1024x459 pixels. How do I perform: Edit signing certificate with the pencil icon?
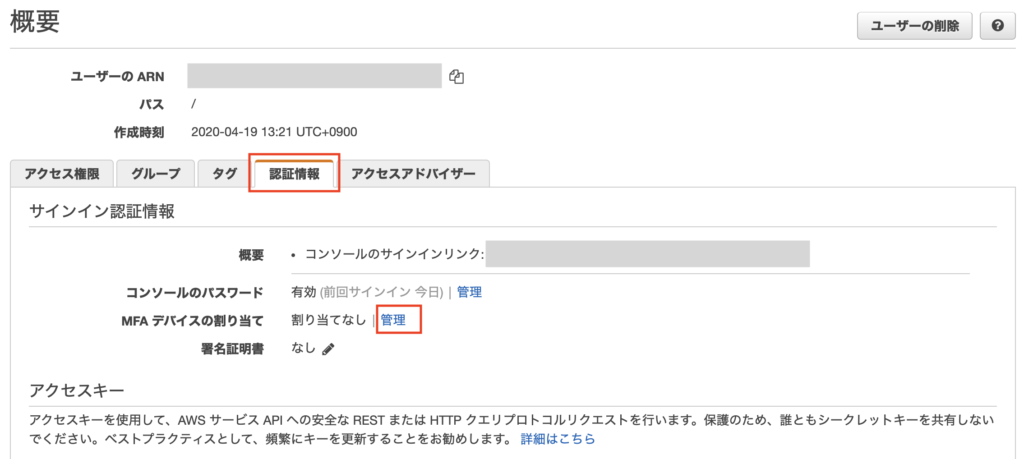(328, 349)
